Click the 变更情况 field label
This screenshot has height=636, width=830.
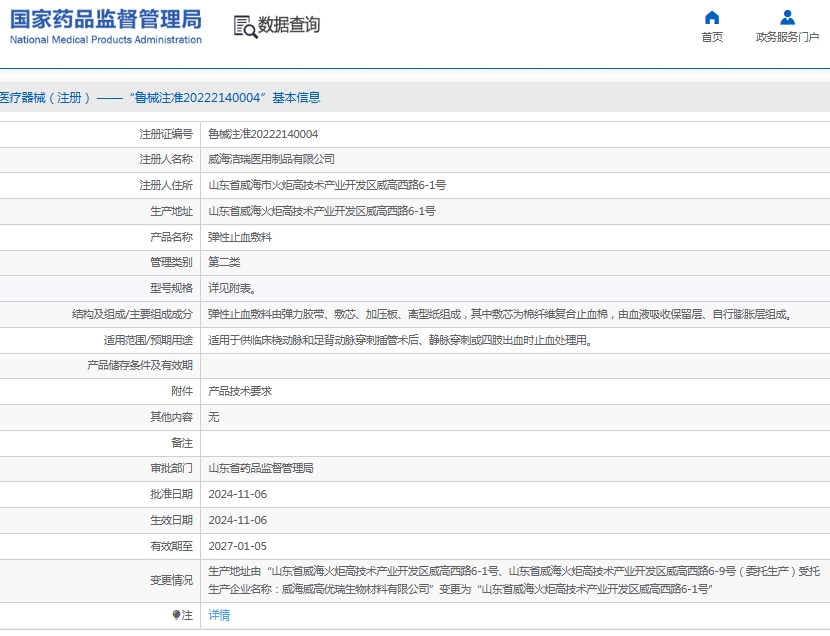pos(172,580)
